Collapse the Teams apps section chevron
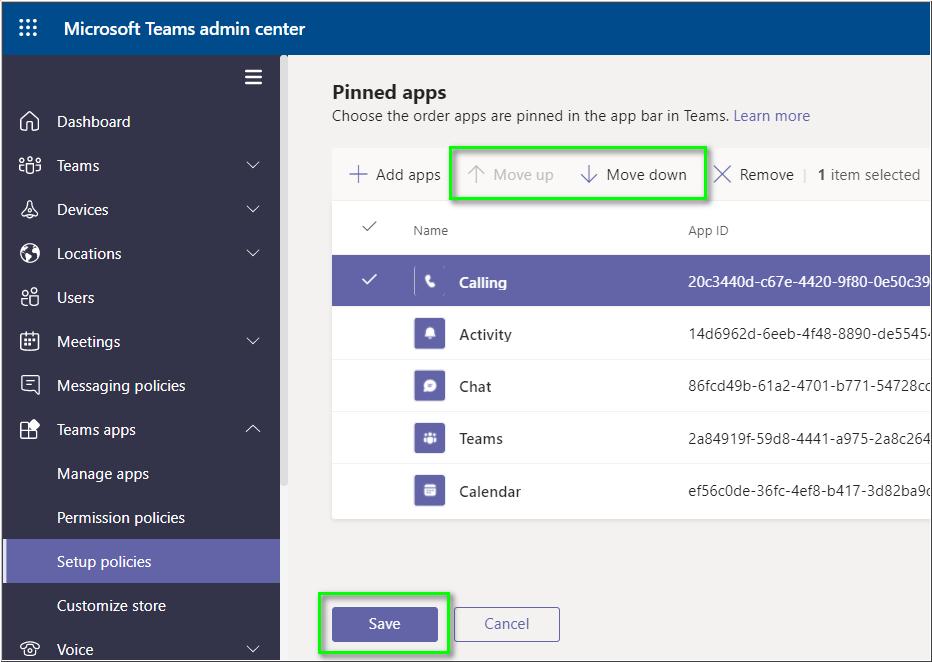This screenshot has width=932, height=662. [253, 428]
